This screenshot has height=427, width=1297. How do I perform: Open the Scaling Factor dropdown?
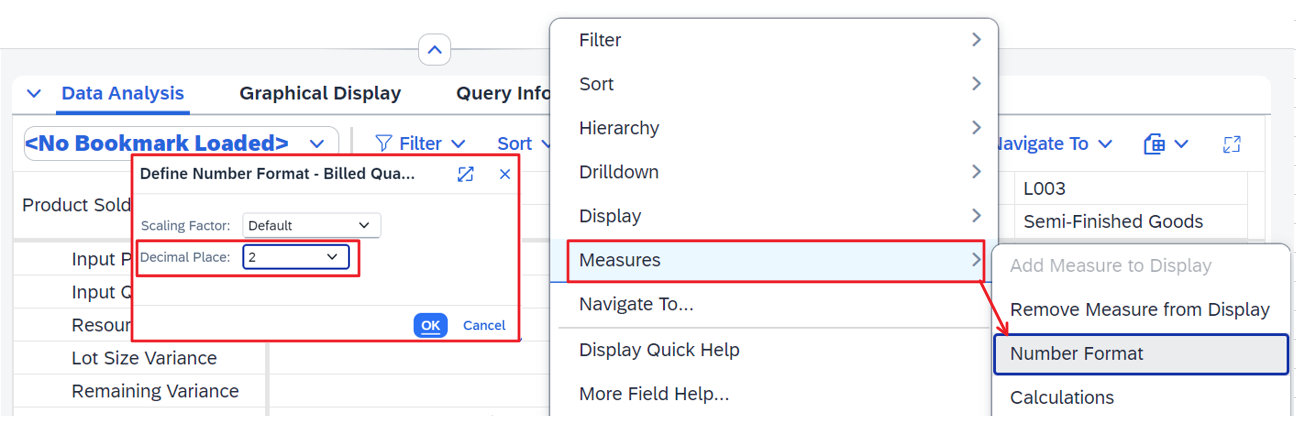[x=311, y=225]
